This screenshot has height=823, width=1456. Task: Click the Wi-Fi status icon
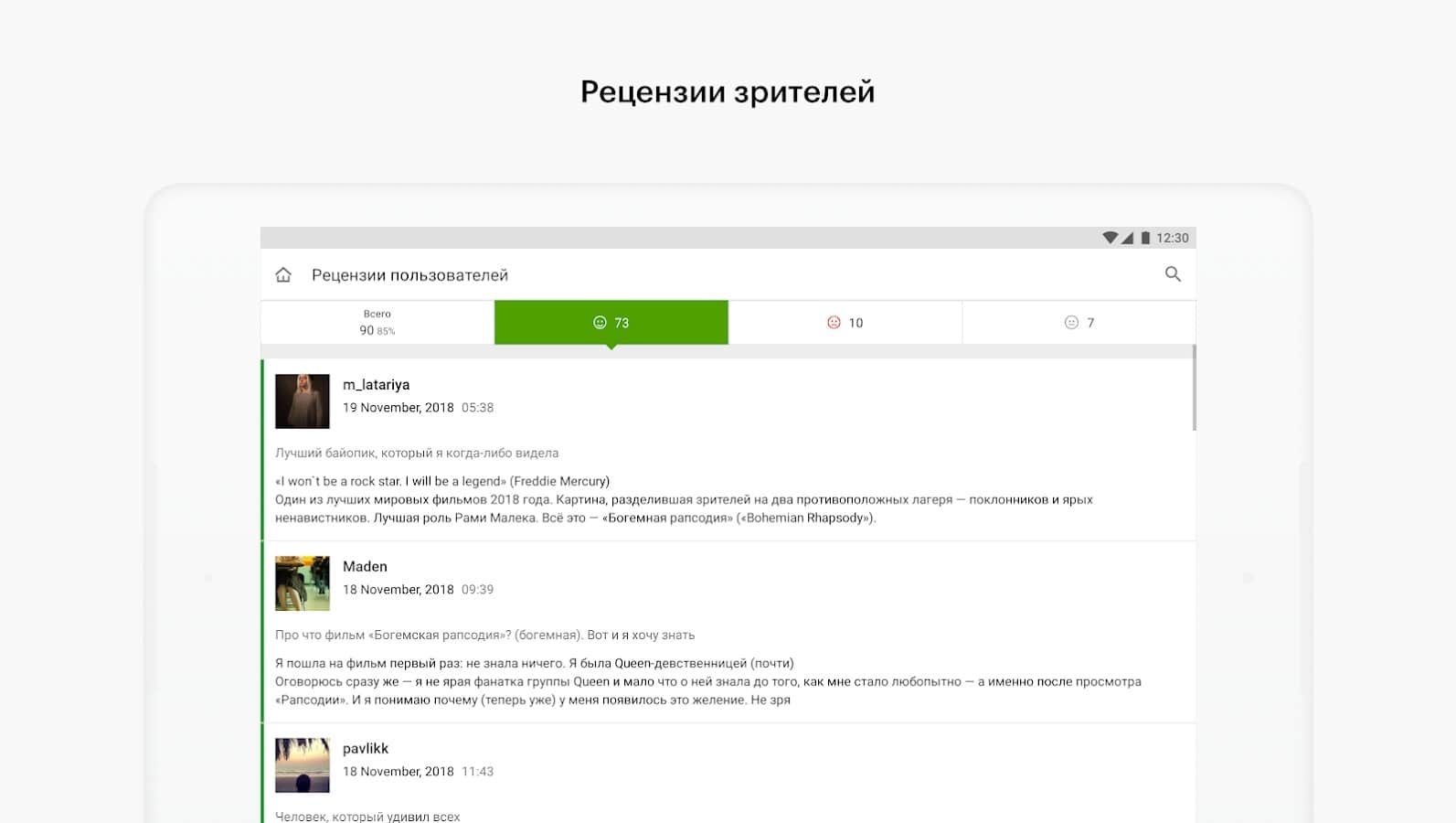pos(1110,238)
